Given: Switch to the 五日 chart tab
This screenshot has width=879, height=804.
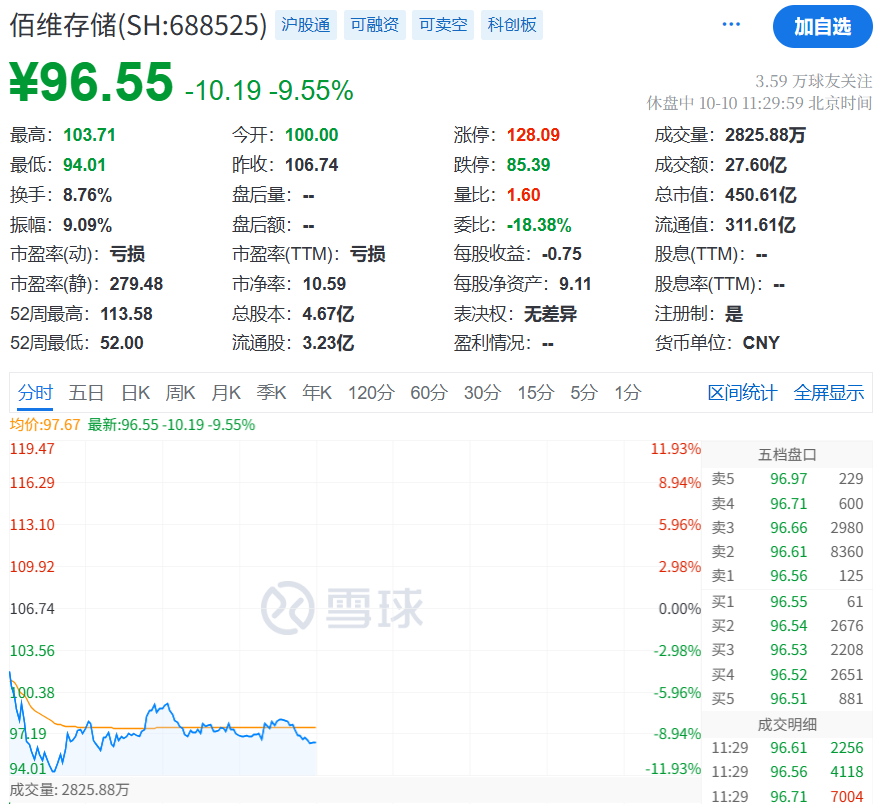Looking at the screenshot, I should point(86,393).
